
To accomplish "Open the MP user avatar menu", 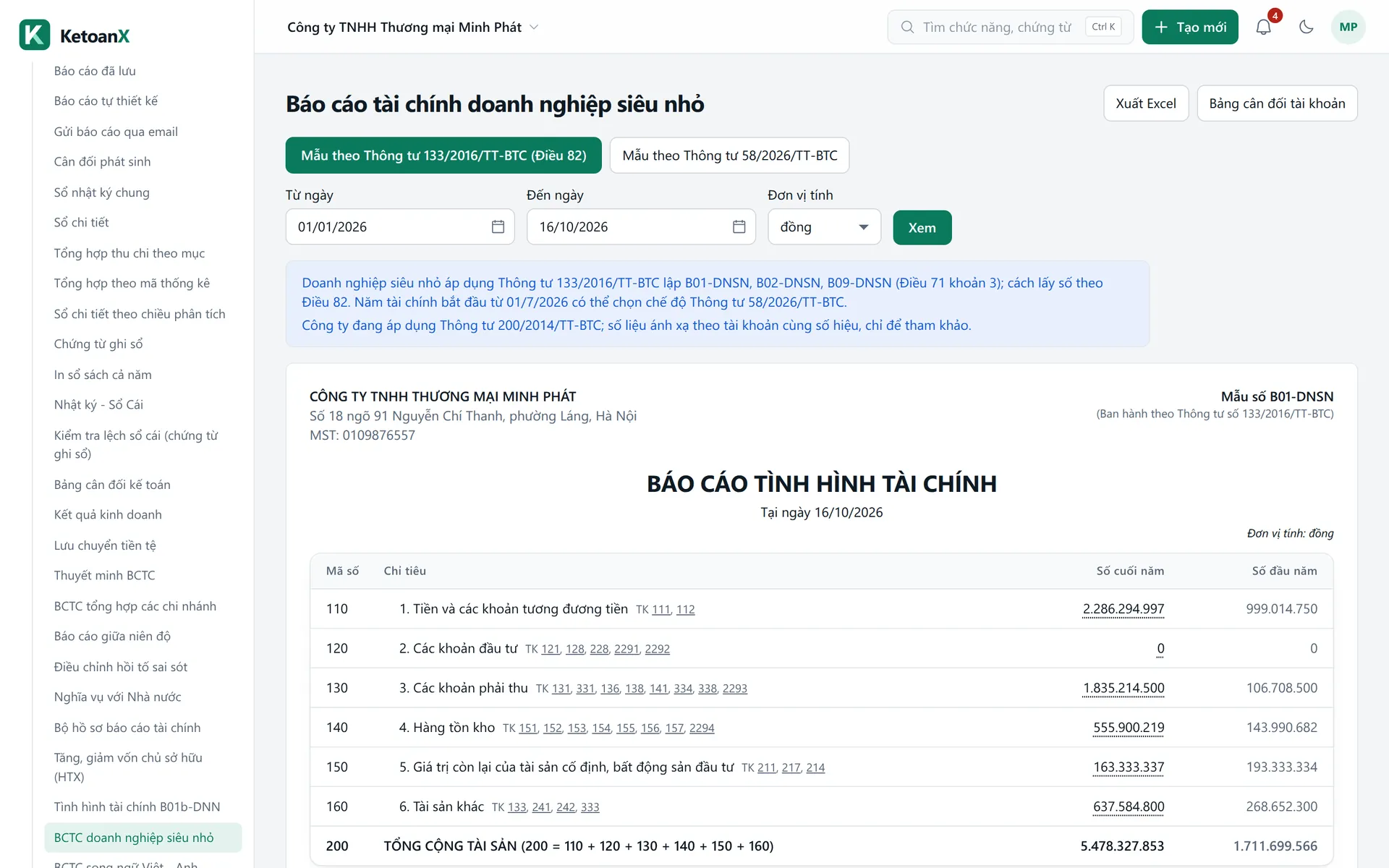I will coord(1348,27).
